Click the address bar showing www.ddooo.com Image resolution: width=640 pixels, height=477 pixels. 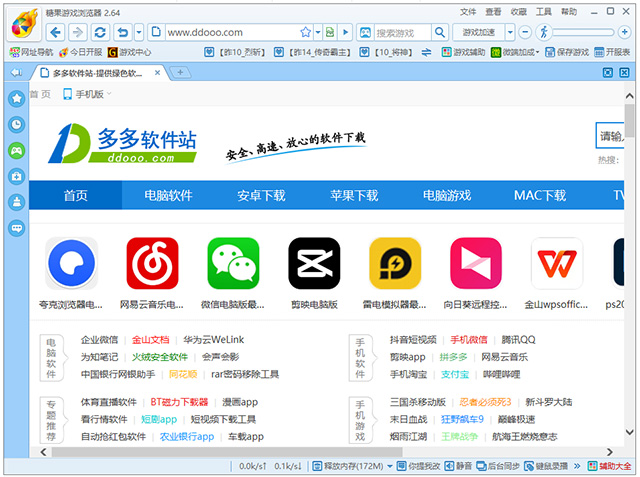(233, 32)
